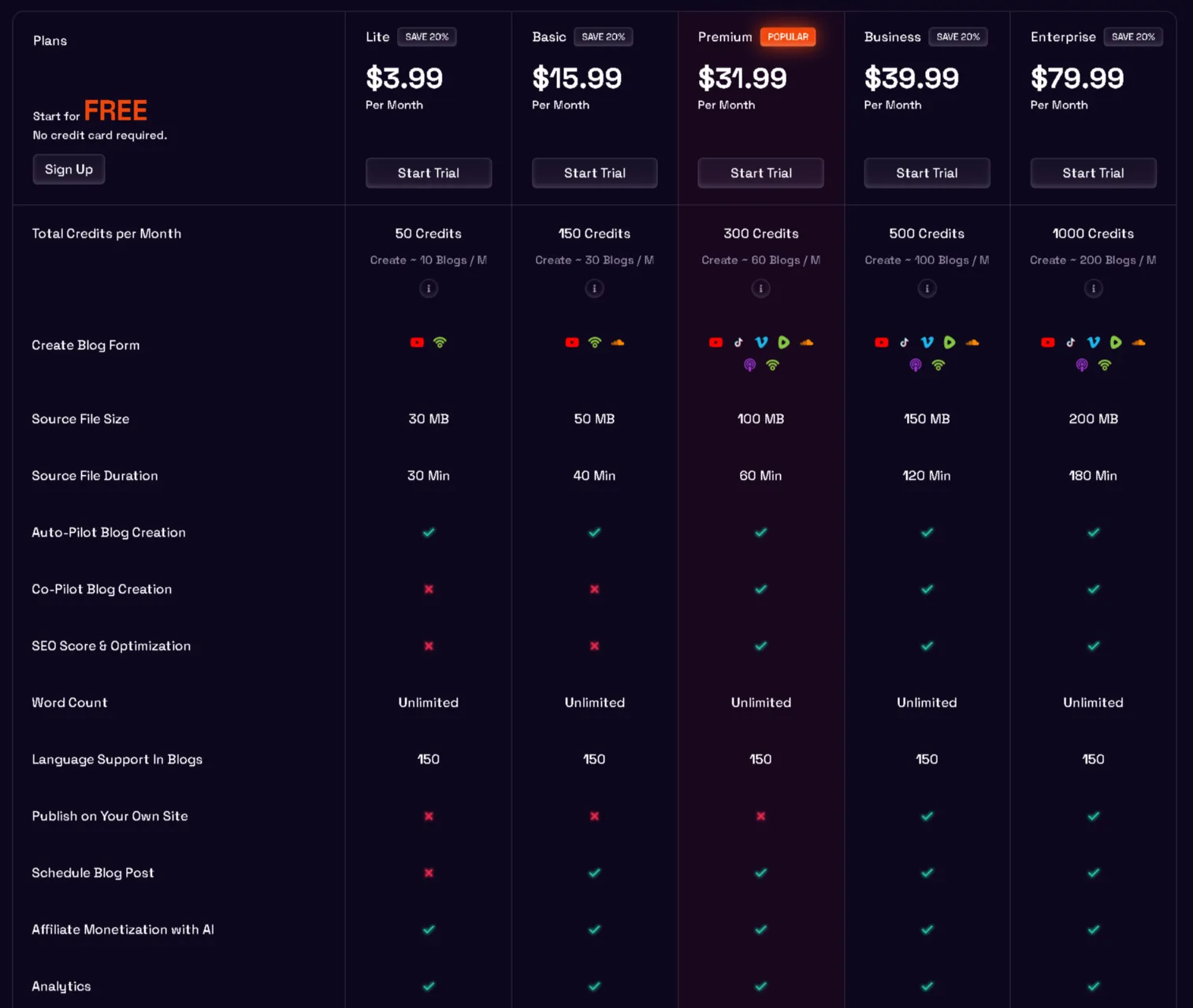Click the Premium SEO Score green checkmark
1193x1008 pixels.
761,646
